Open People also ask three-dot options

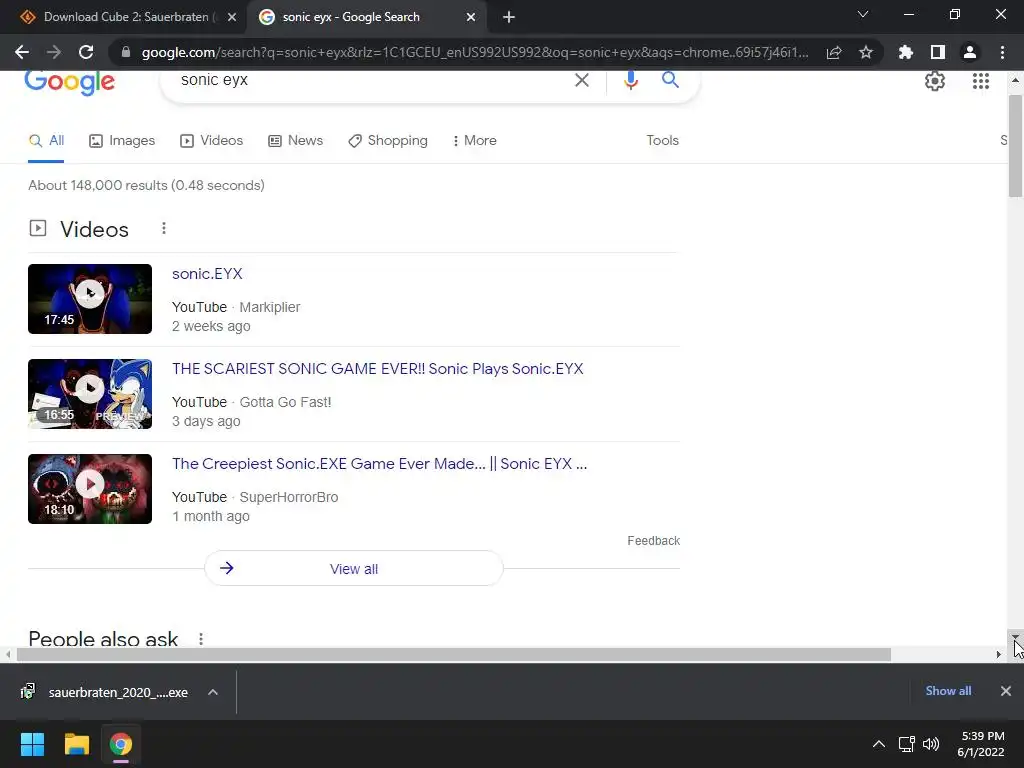tap(201, 639)
